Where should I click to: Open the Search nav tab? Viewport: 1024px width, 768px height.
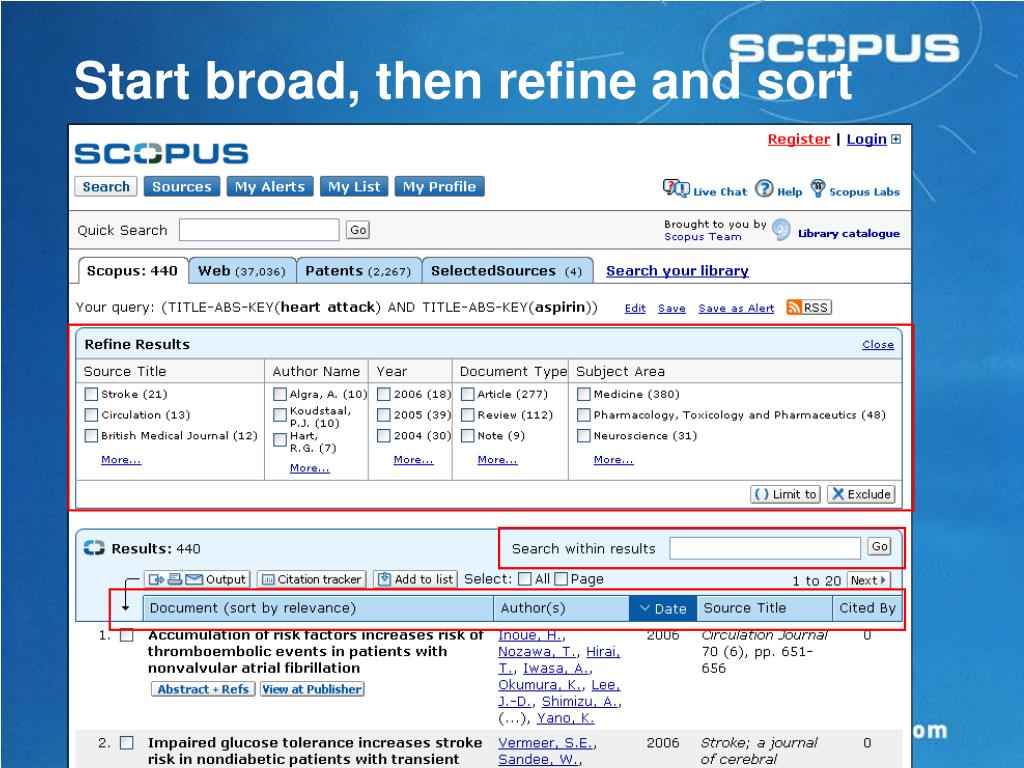coord(106,187)
